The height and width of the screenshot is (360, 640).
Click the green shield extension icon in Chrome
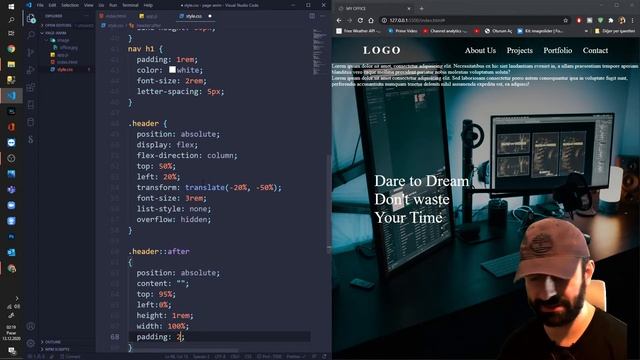tap(600, 20)
